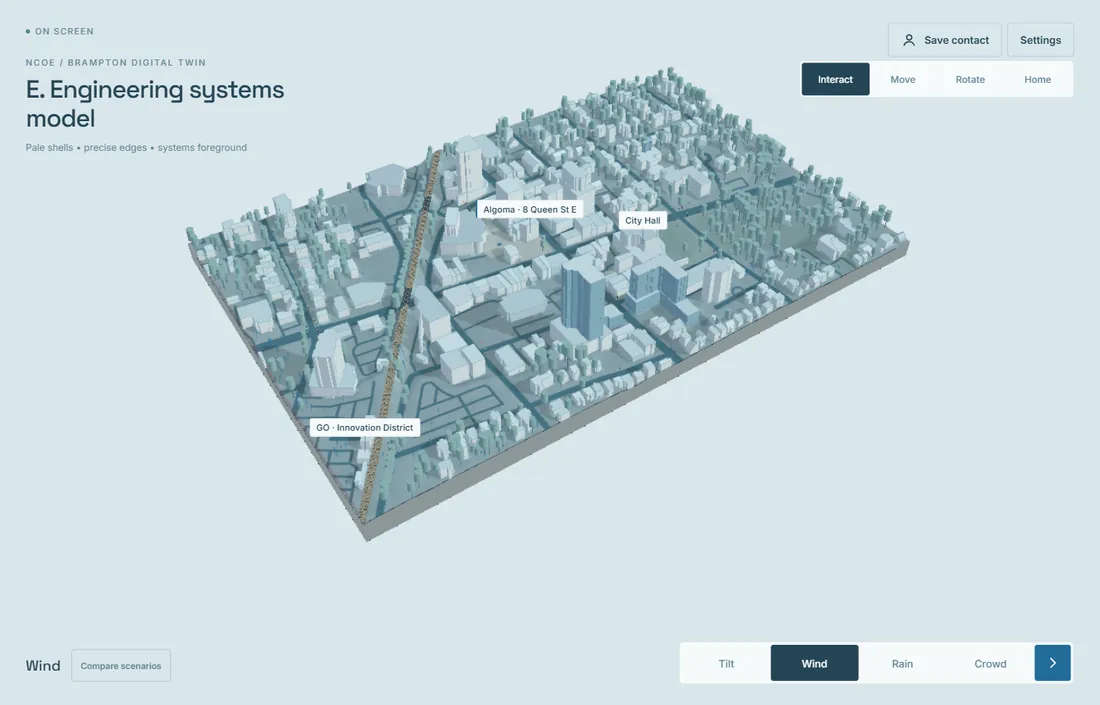This screenshot has width=1100, height=705.
Task: Reset view with Home
Action: [1038, 79]
